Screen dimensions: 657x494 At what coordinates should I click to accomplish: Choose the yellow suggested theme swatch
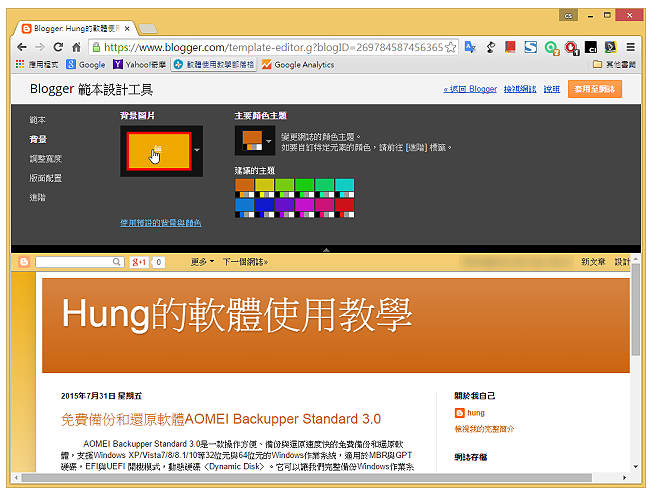pyautogui.click(x=264, y=188)
